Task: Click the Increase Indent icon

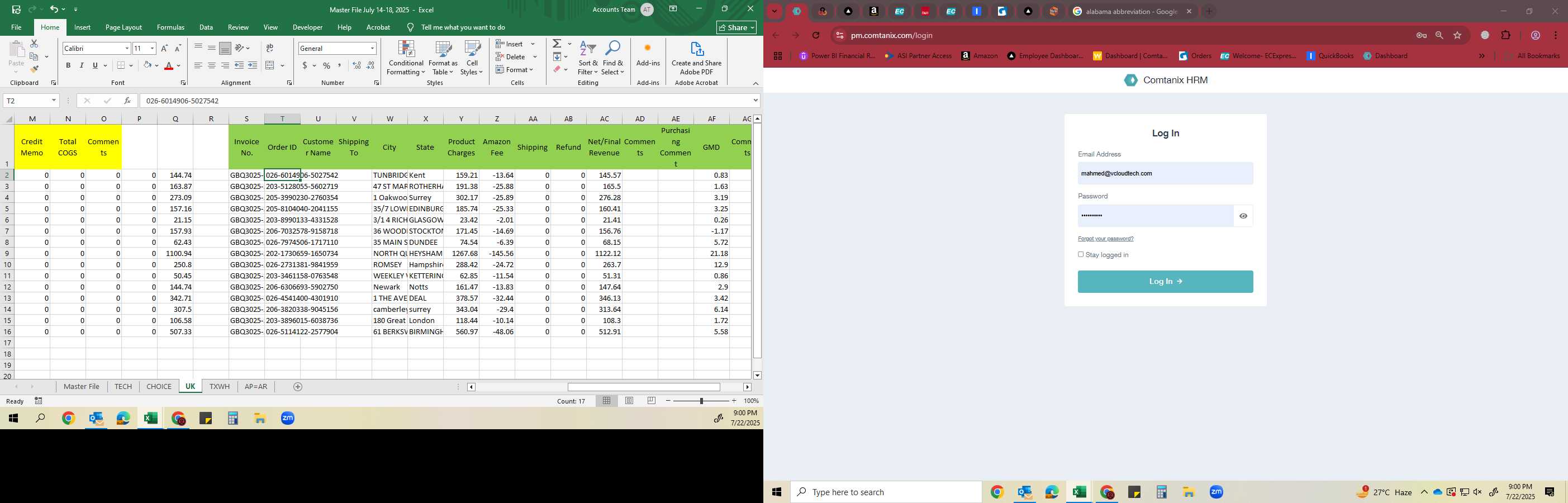Action: point(253,66)
